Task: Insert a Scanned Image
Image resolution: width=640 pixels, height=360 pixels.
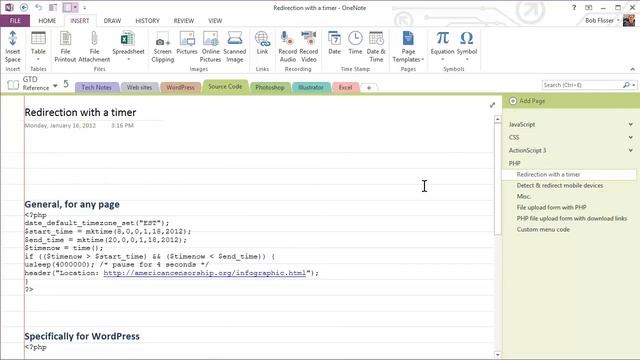Action: coord(235,47)
